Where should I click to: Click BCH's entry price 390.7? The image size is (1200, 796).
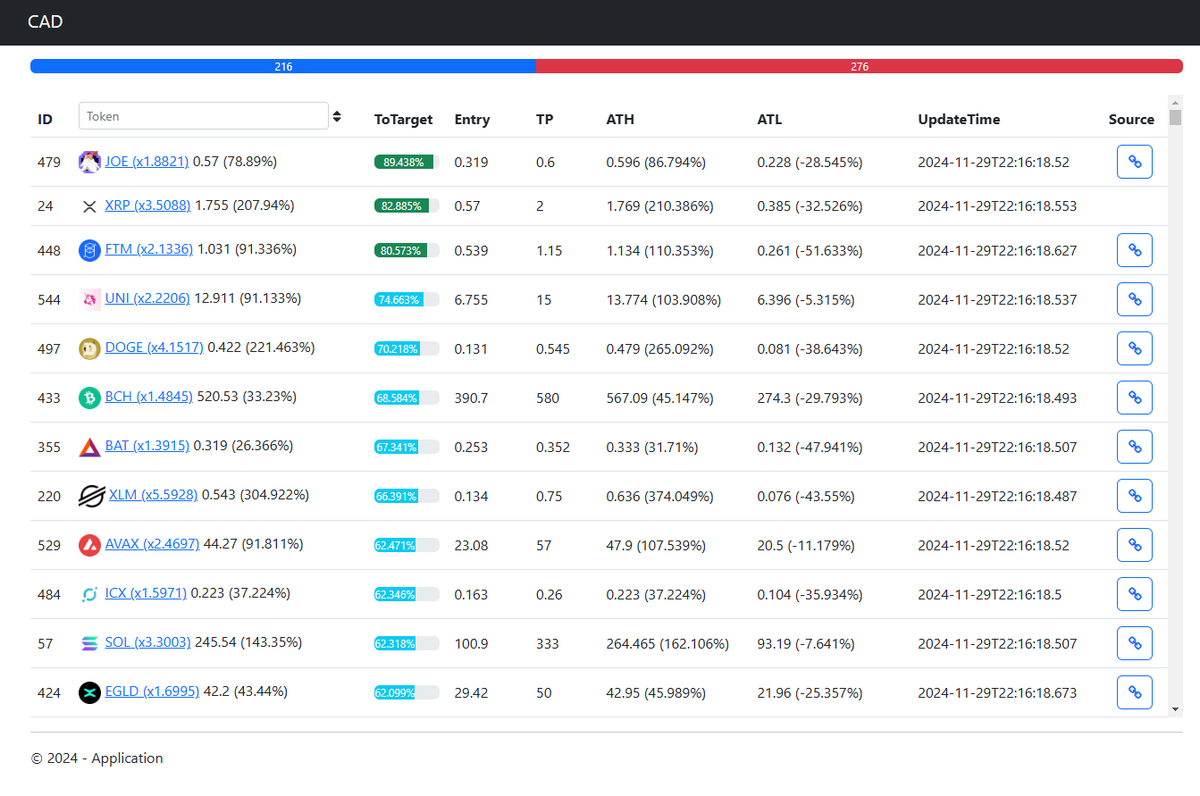471,398
